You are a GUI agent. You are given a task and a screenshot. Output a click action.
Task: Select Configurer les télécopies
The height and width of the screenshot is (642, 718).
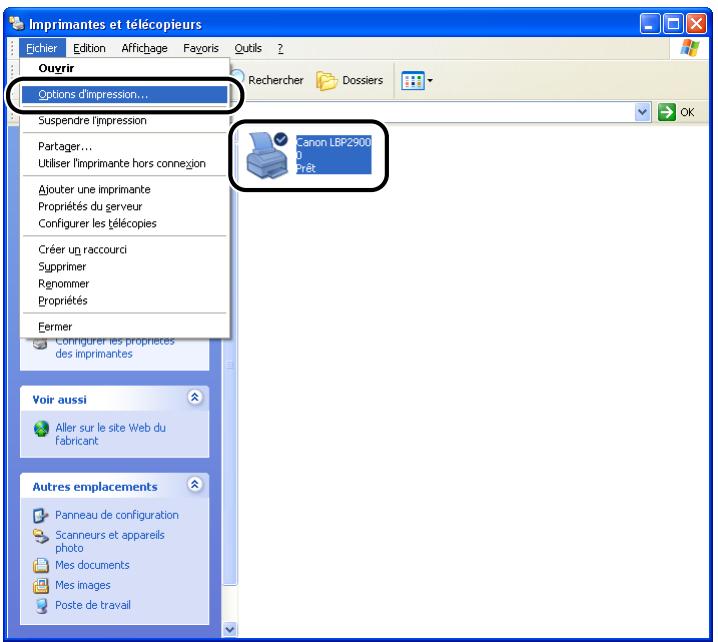click(x=125, y=223)
